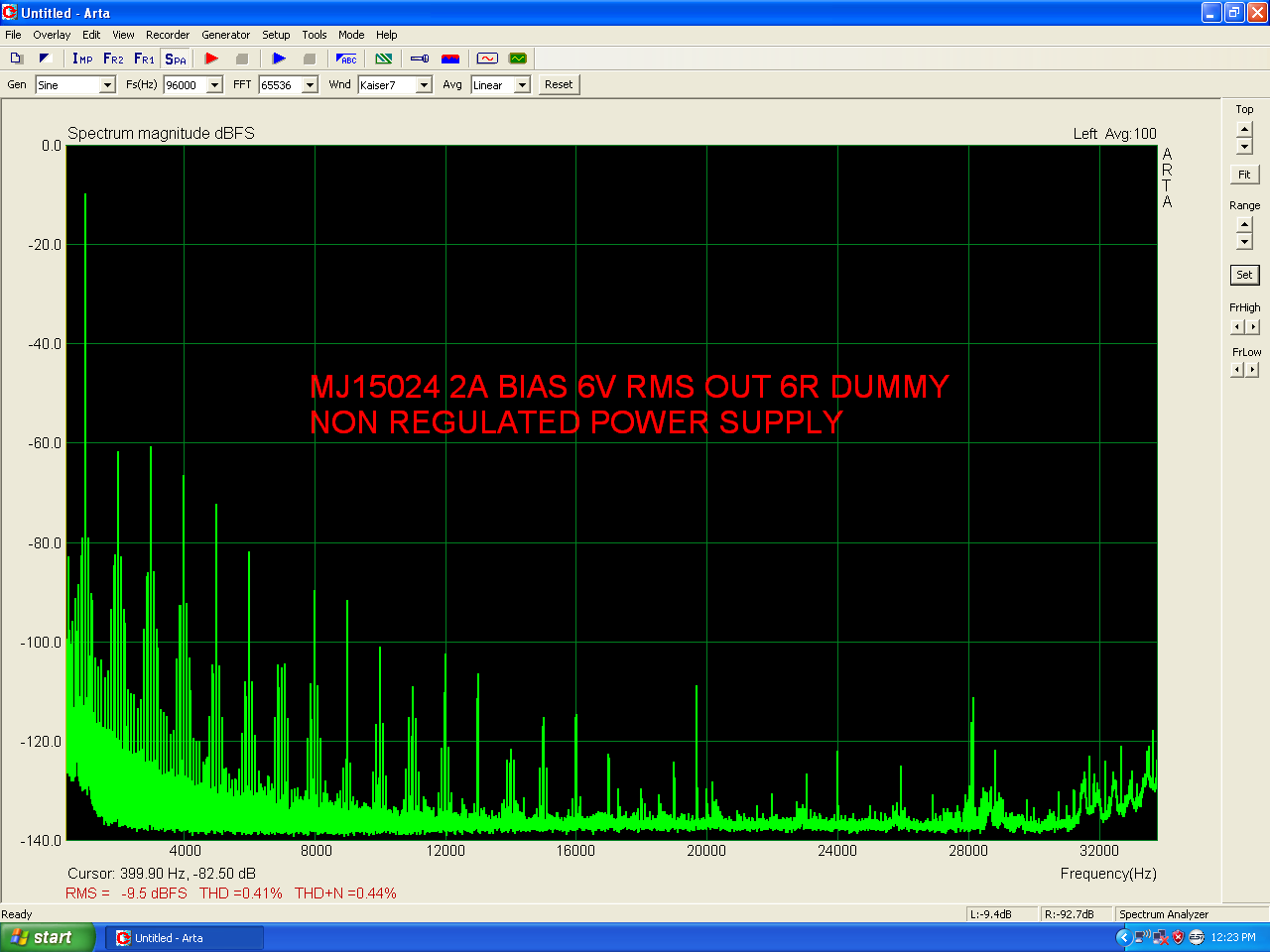The width and height of the screenshot is (1270, 952).
Task: Open the Tools menu
Action: tap(315, 35)
